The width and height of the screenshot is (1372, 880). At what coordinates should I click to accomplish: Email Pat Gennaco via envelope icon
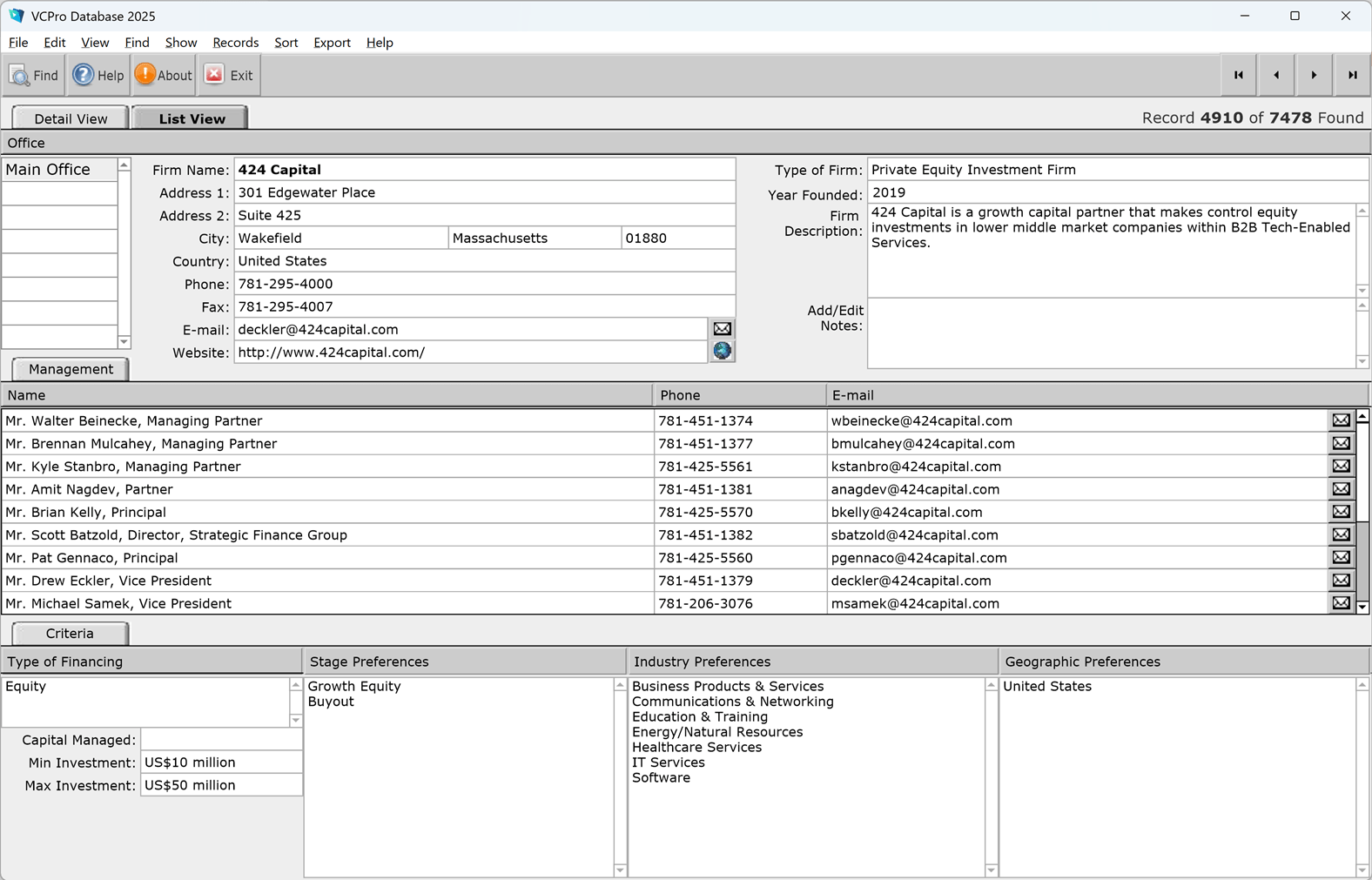tap(1342, 558)
